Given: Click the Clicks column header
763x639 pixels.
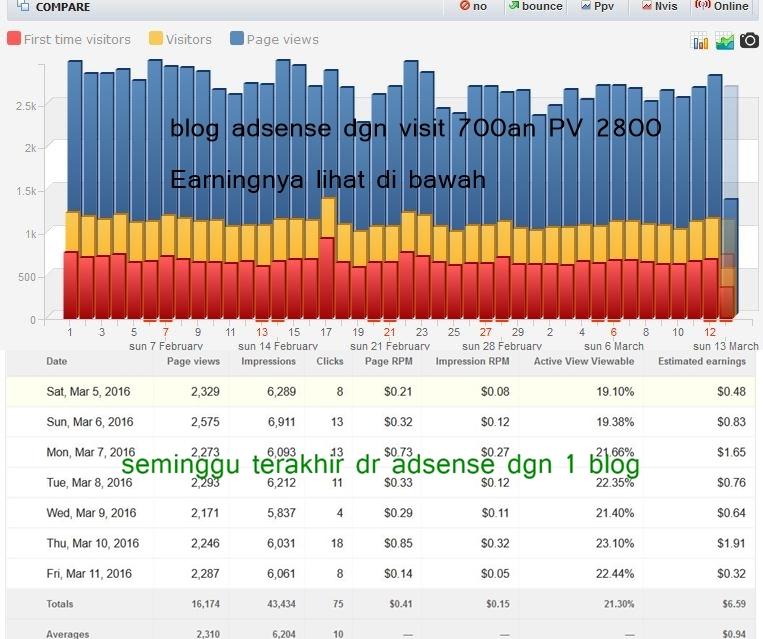Looking at the screenshot, I should [x=329, y=362].
